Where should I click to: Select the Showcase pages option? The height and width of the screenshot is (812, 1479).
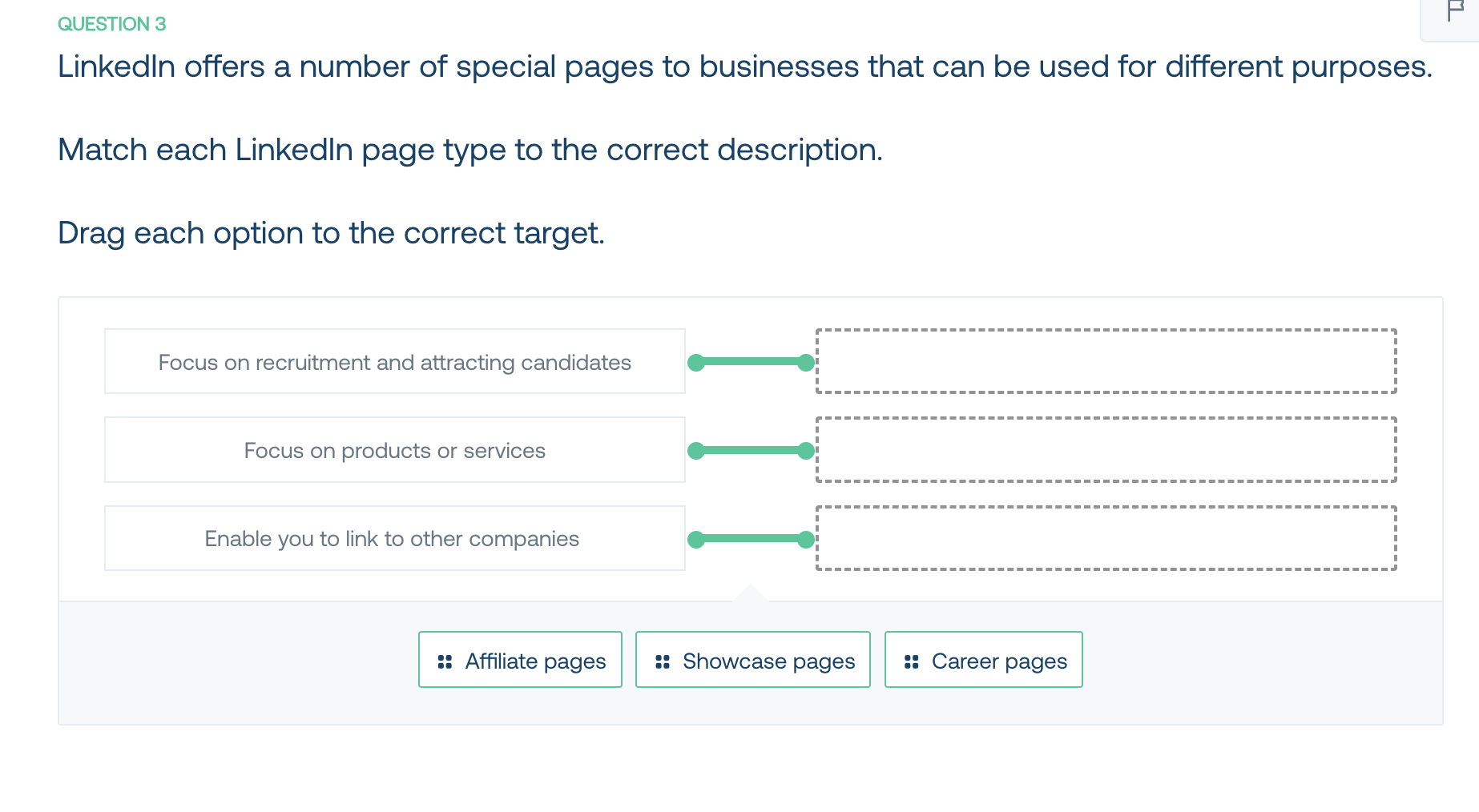click(x=753, y=660)
